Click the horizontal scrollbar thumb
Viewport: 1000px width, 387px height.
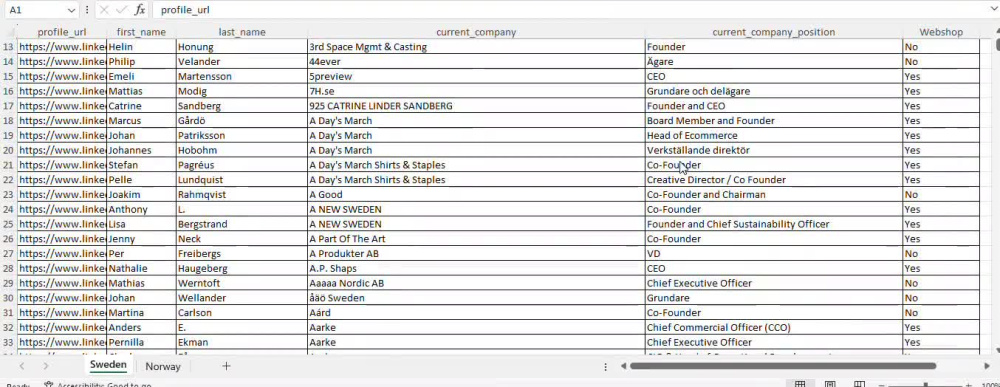[783, 366]
